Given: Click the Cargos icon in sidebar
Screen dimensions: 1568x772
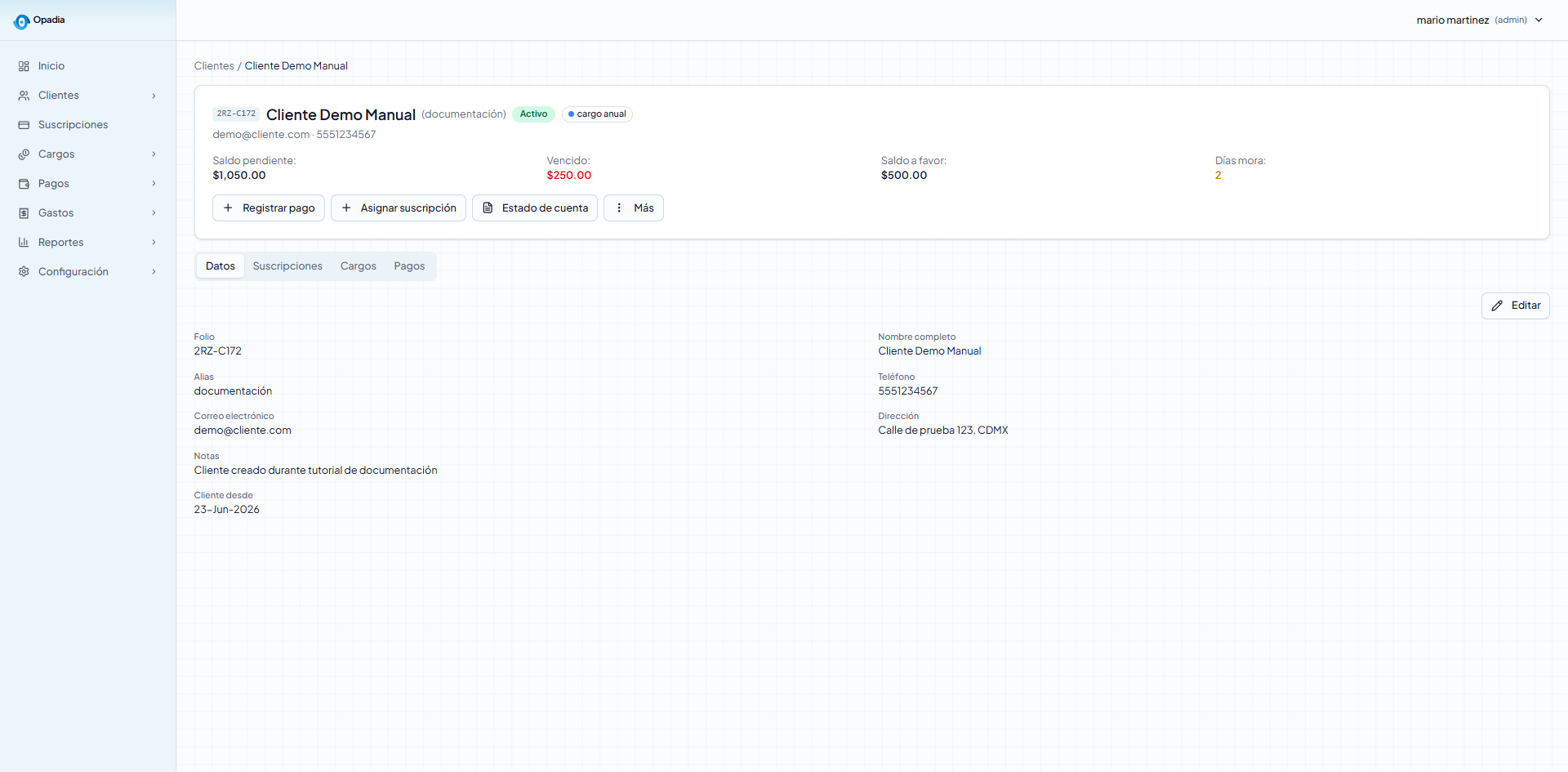Looking at the screenshot, I should tap(24, 154).
